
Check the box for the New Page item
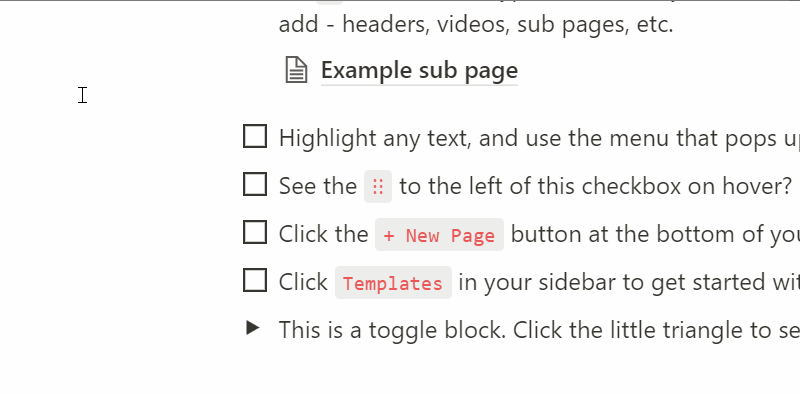255,232
